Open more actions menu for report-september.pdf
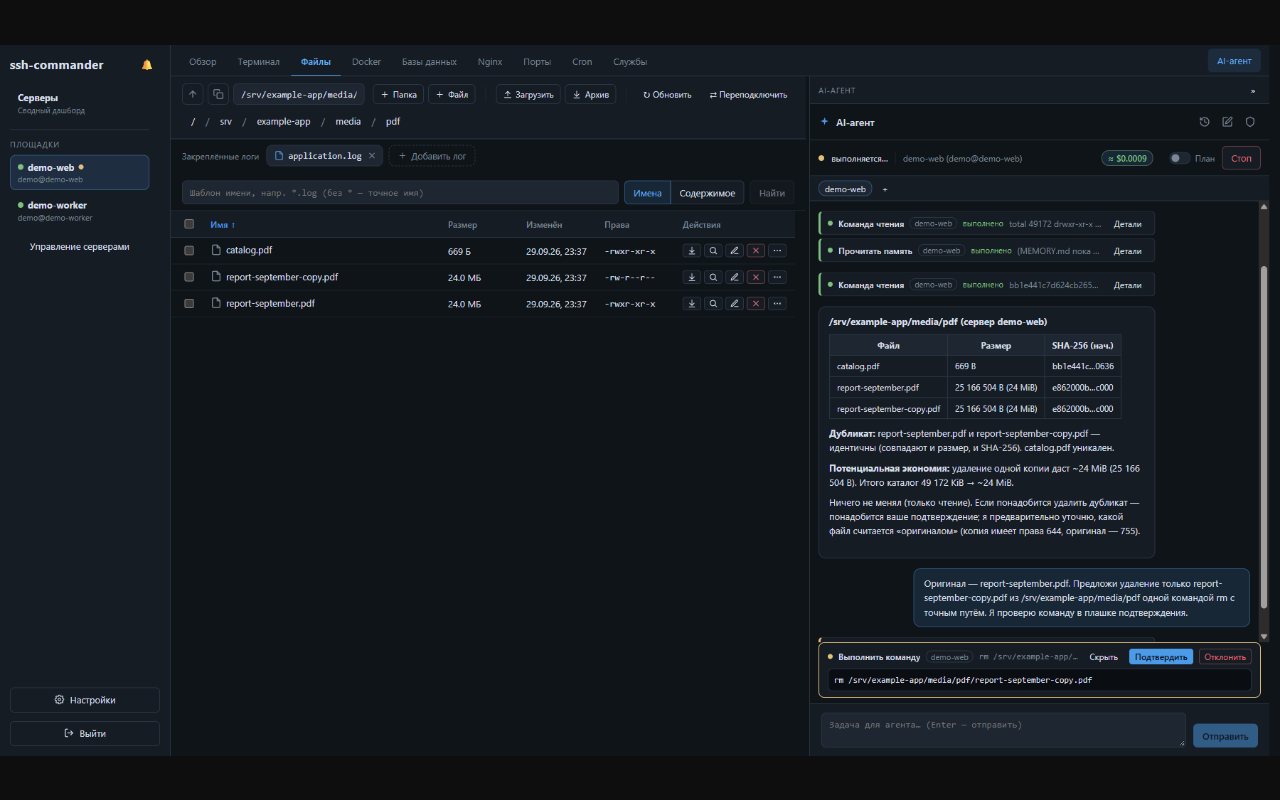This screenshot has width=1280, height=800. click(777, 303)
